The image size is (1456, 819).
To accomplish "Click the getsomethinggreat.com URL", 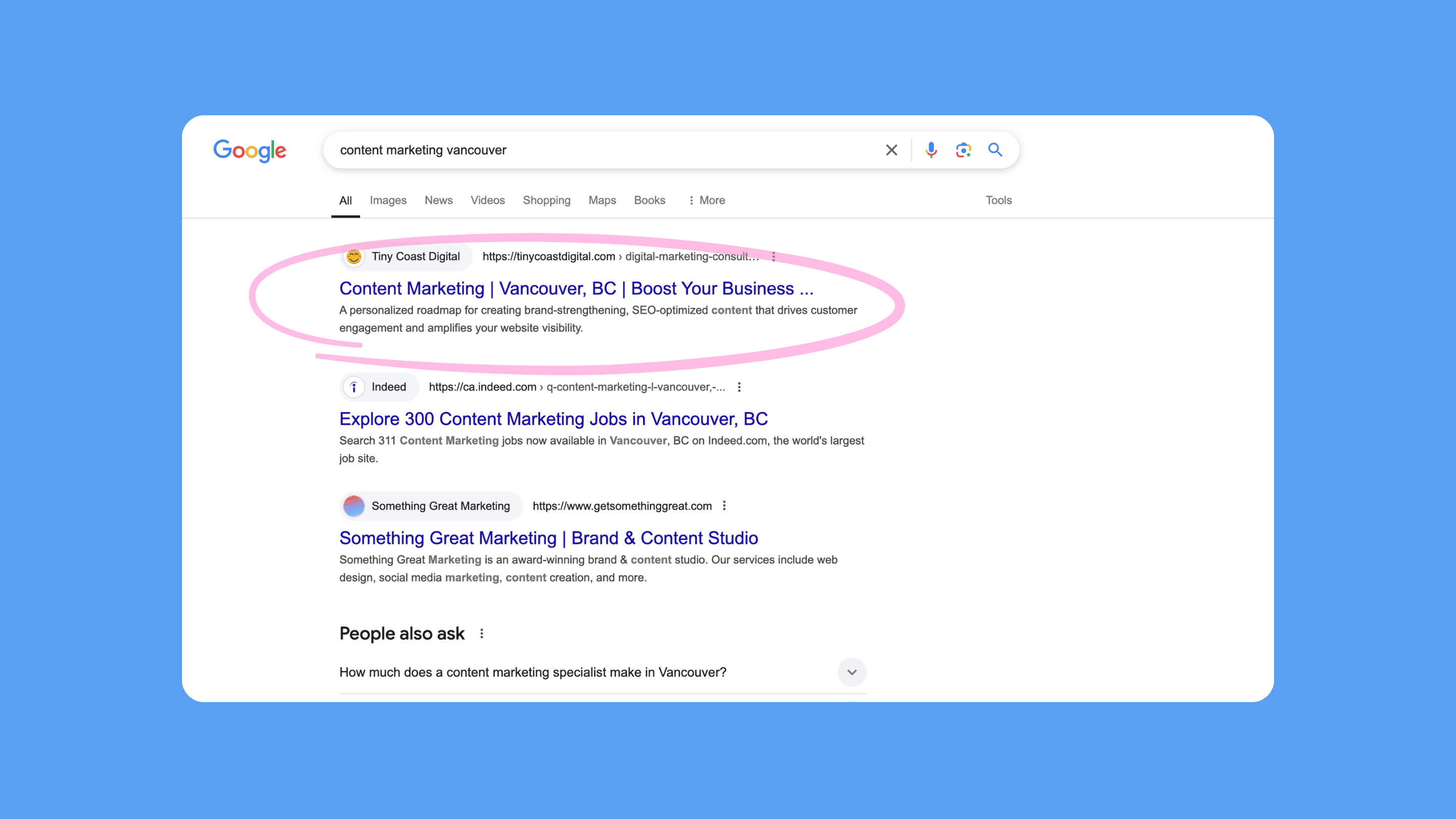I will (622, 506).
